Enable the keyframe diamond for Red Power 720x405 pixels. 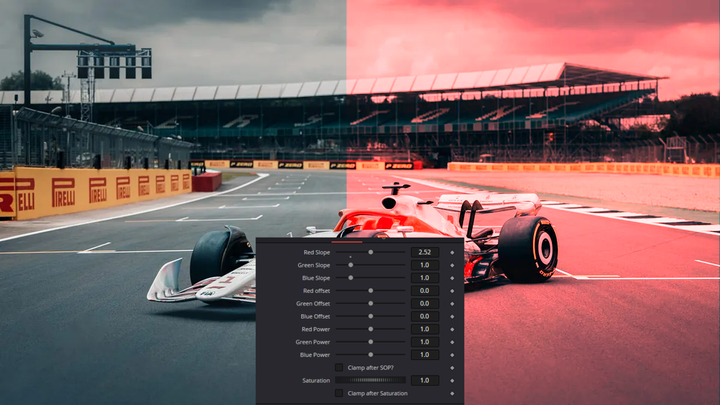point(452,329)
